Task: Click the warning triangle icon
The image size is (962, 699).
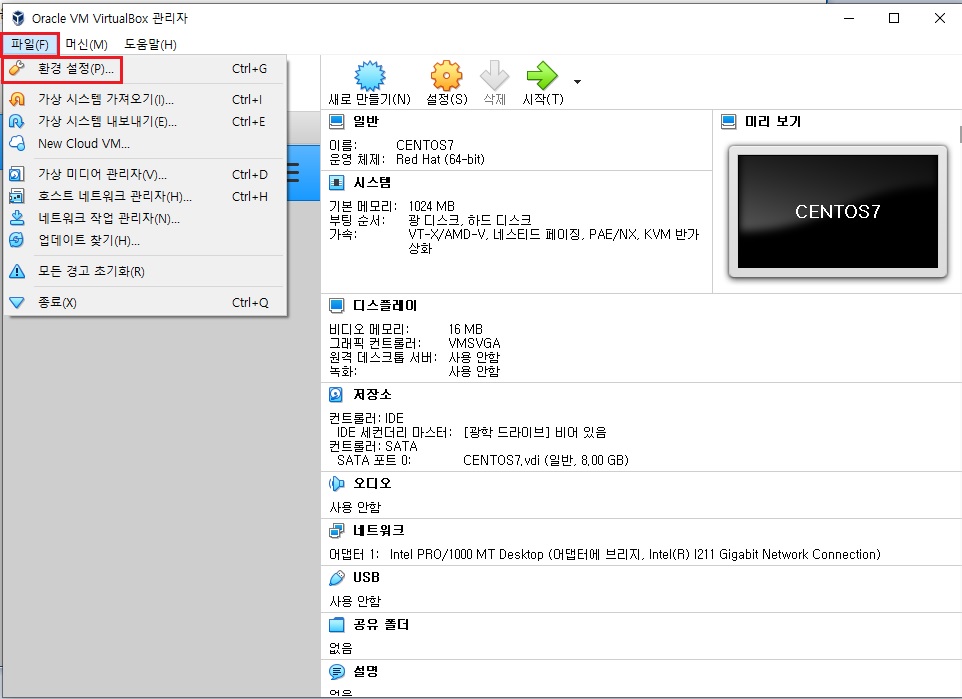Action: click(17, 271)
